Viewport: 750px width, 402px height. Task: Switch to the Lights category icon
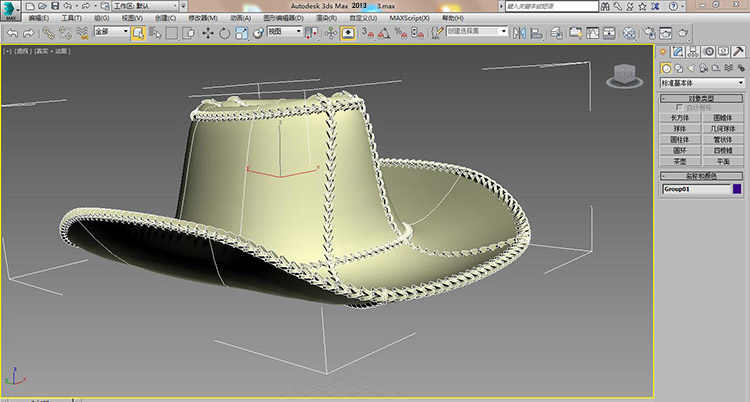tap(692, 67)
